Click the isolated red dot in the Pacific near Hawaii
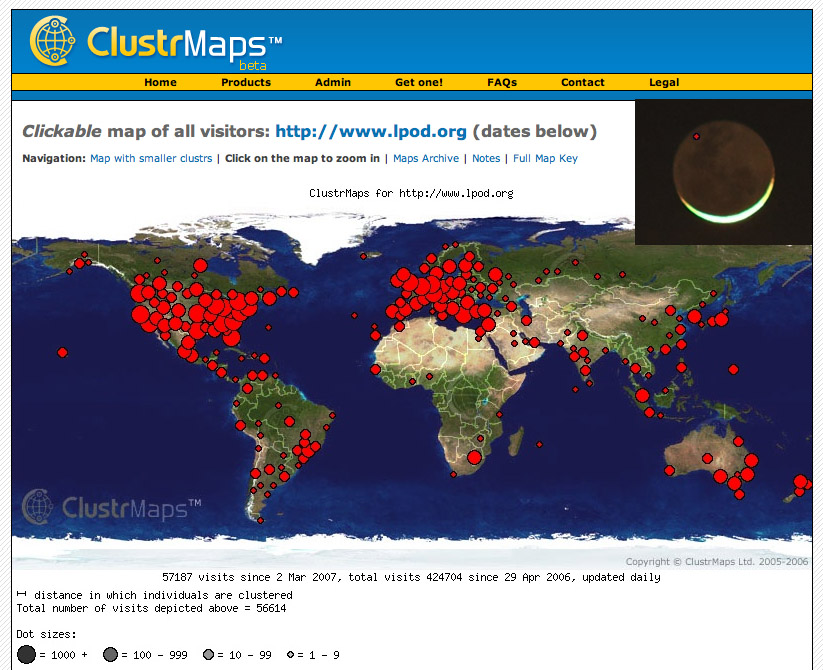This screenshot has width=823, height=670. (x=62, y=353)
